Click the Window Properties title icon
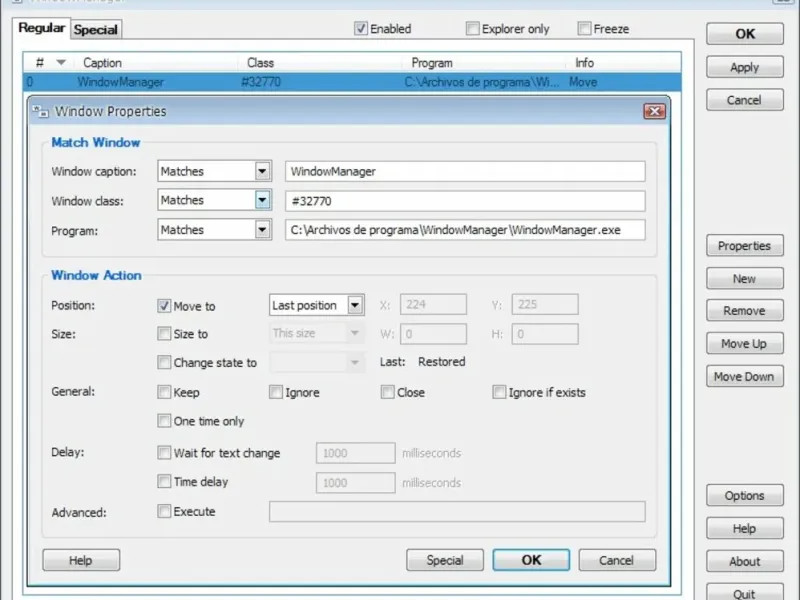This screenshot has height=600, width=800. tap(40, 111)
